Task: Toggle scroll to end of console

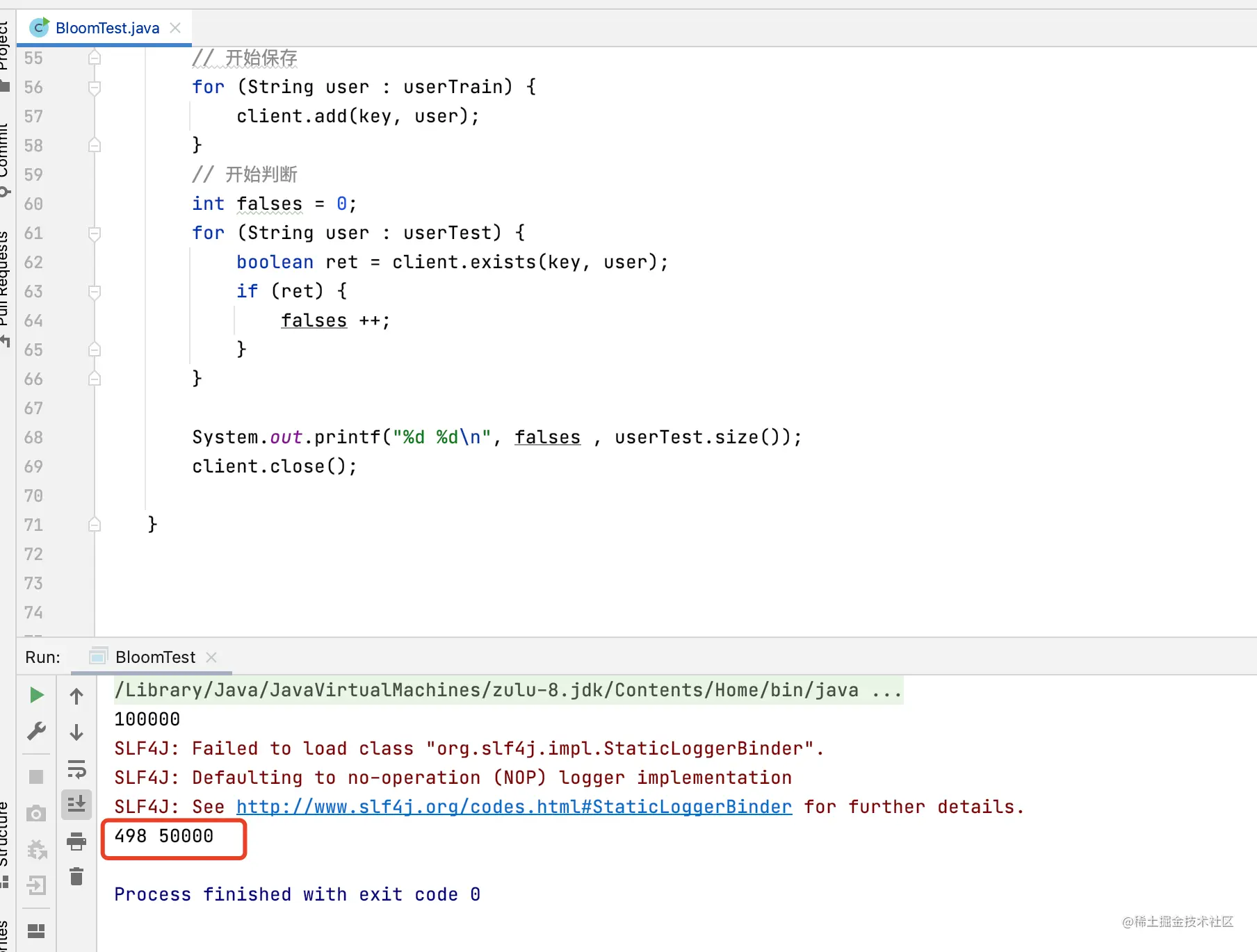Action: coord(76,804)
